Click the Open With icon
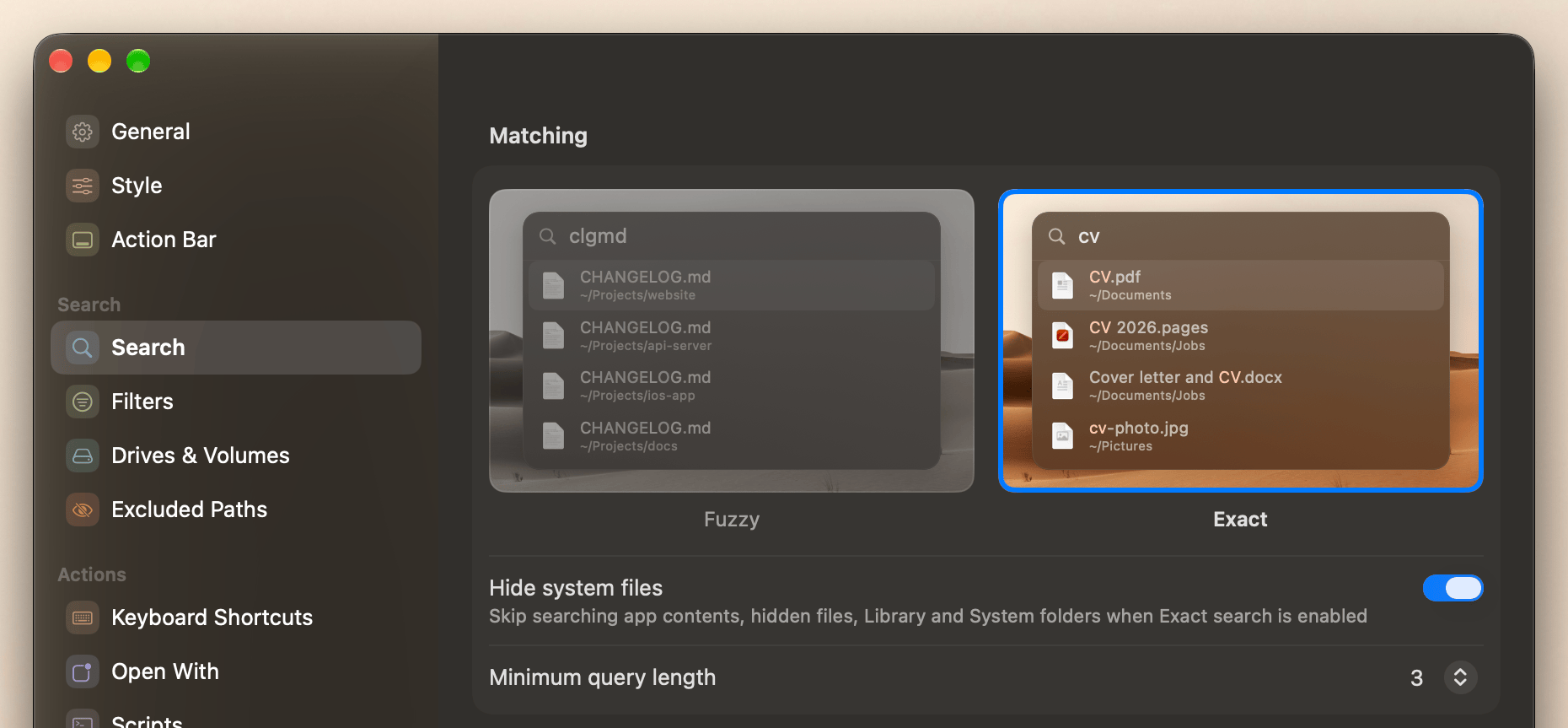1568x728 pixels. [83, 671]
